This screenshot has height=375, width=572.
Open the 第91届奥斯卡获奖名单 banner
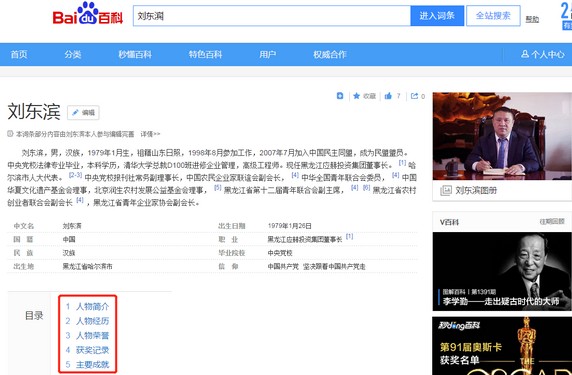502,346
